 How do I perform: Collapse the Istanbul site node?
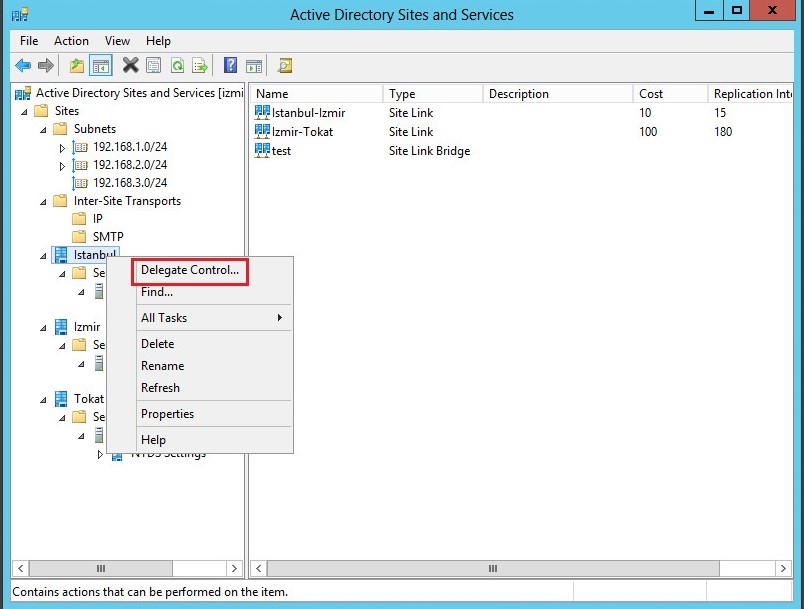(43, 256)
